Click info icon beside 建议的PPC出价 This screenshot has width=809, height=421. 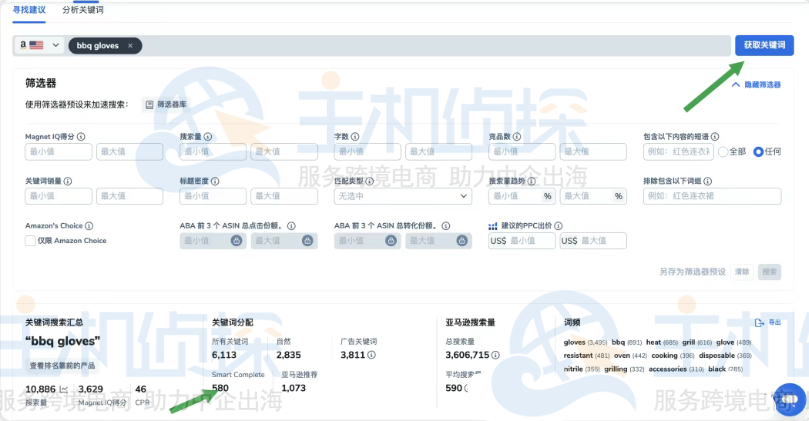pos(558,226)
